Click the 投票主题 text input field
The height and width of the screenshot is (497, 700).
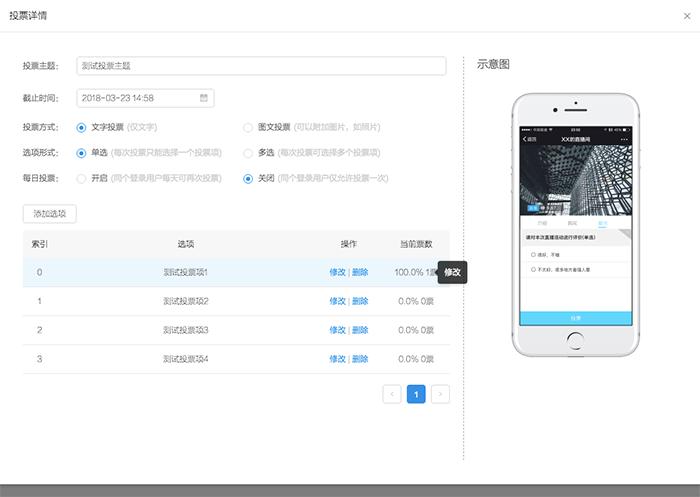260,66
